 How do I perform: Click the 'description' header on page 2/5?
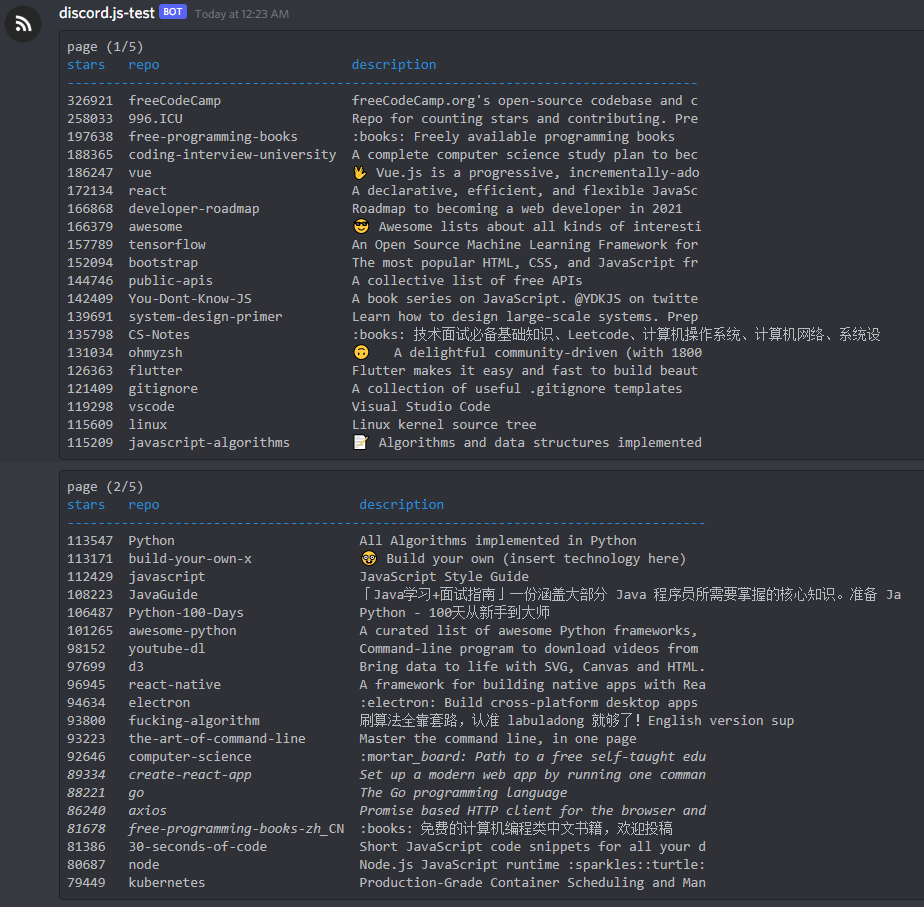pyautogui.click(x=401, y=505)
